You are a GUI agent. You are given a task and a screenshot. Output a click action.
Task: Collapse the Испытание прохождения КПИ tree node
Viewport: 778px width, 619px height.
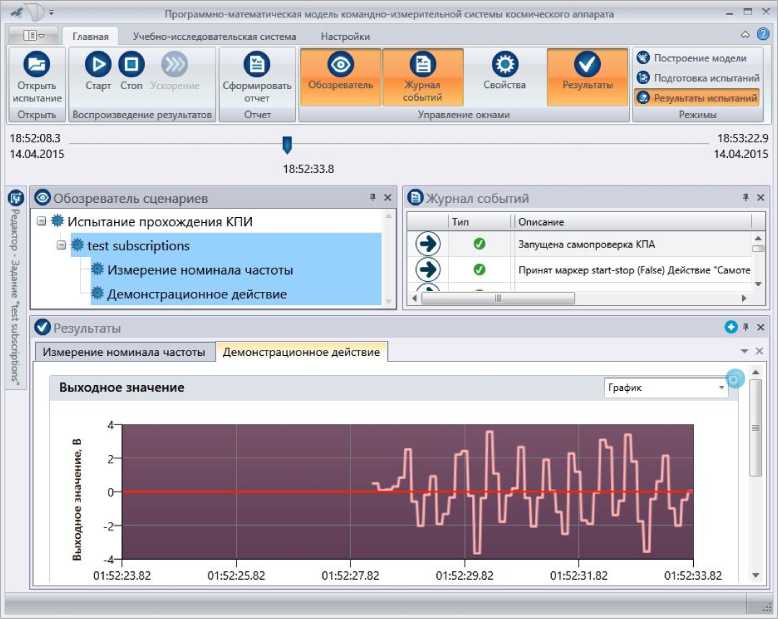coord(42,221)
